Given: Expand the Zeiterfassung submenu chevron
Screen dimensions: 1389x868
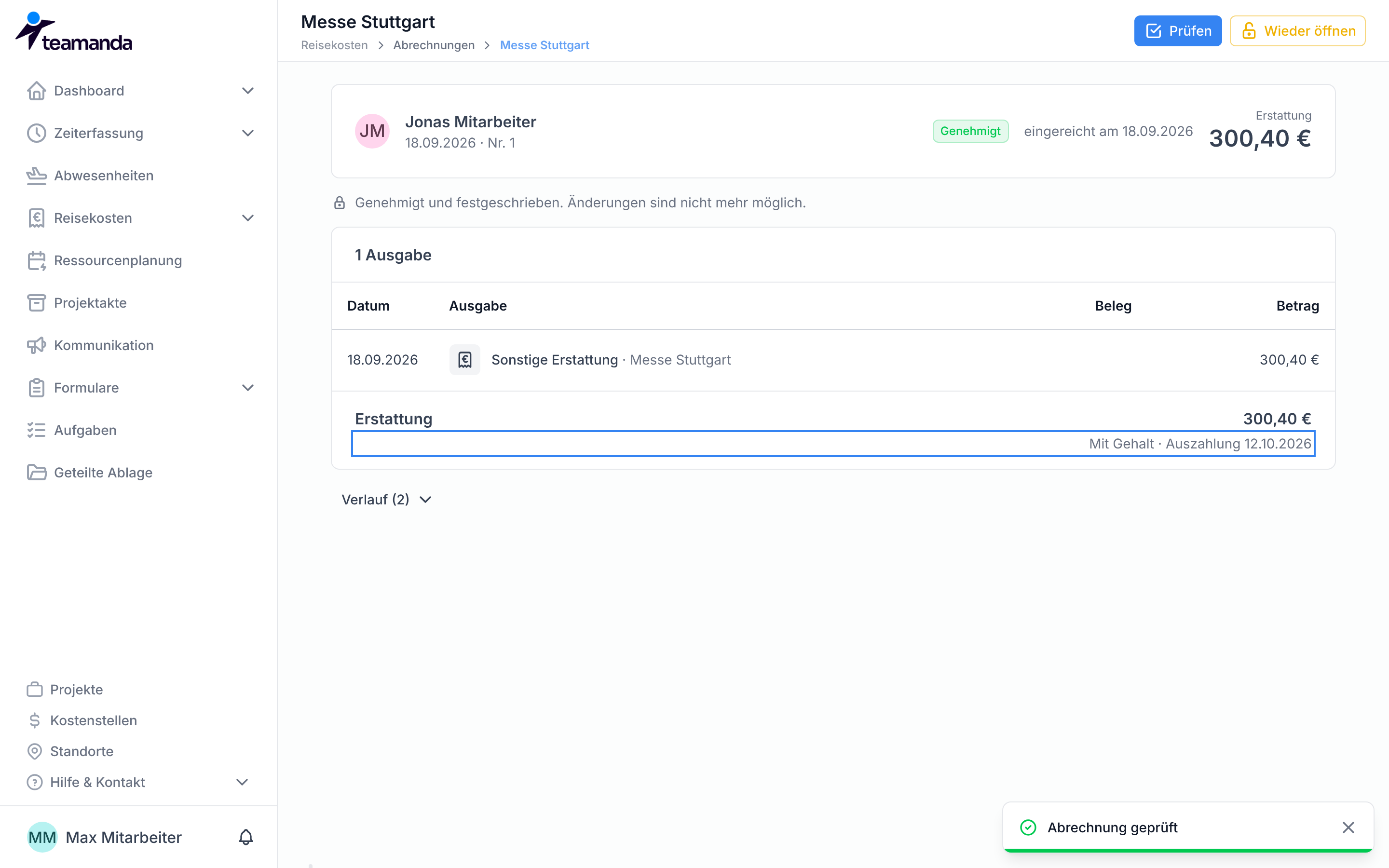Looking at the screenshot, I should [x=248, y=133].
